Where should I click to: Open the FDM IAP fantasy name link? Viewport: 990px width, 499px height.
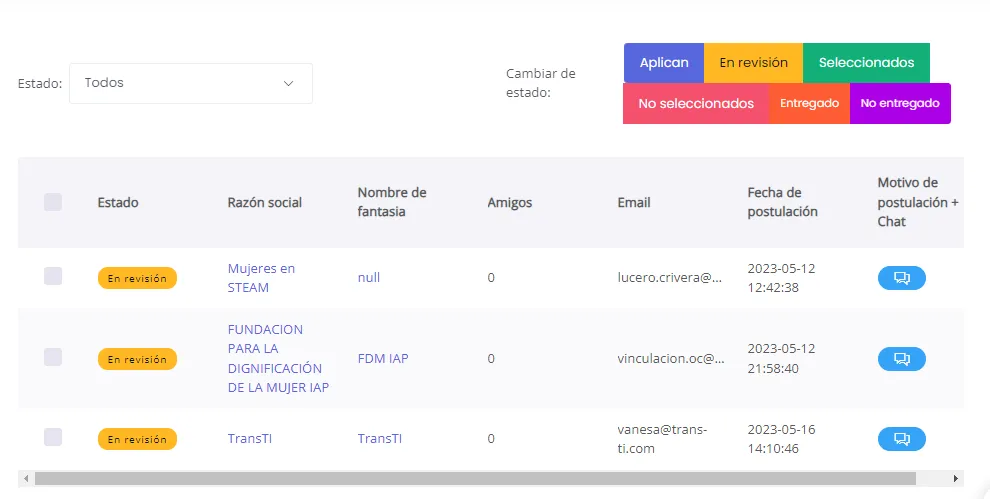tap(383, 358)
